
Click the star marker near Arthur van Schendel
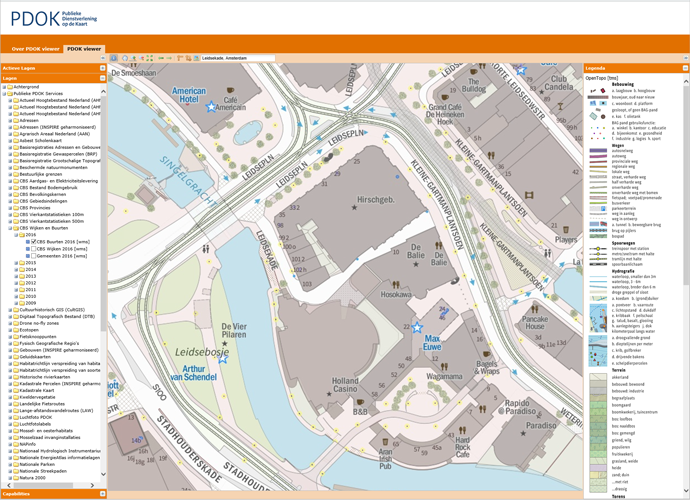(223, 359)
